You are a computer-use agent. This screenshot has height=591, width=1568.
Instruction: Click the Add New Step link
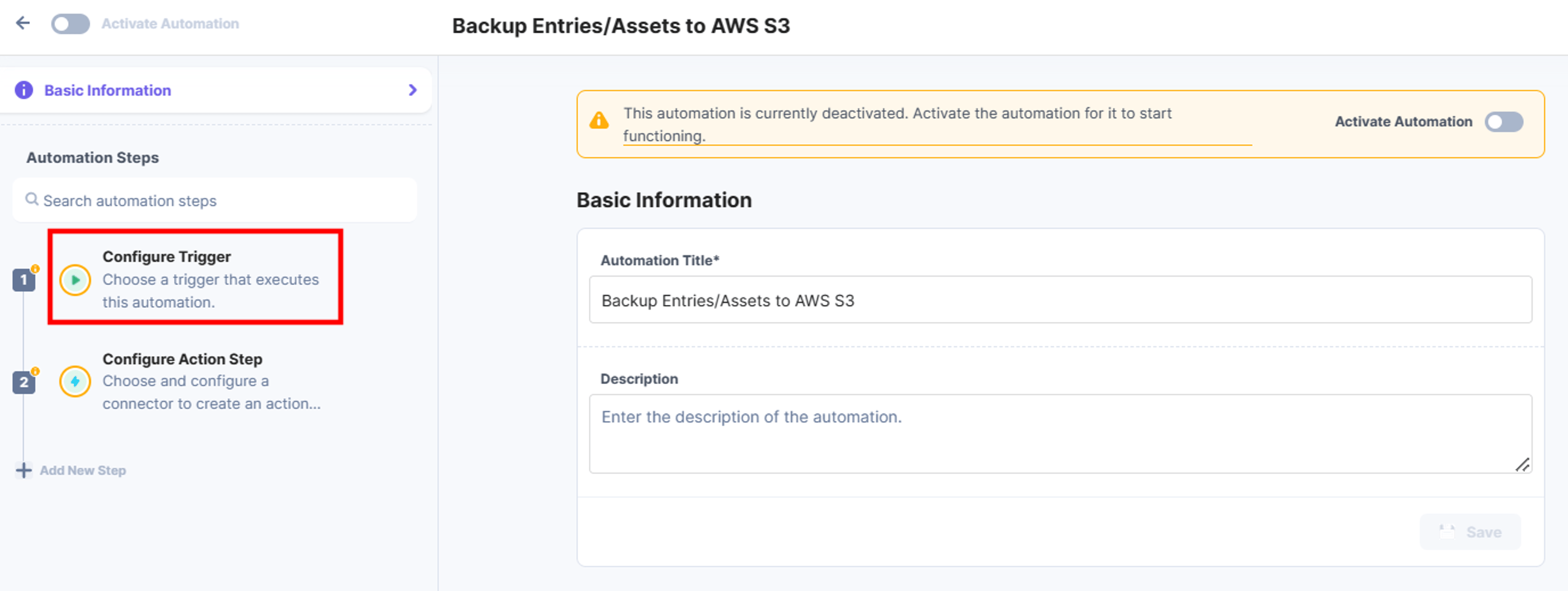click(x=83, y=471)
